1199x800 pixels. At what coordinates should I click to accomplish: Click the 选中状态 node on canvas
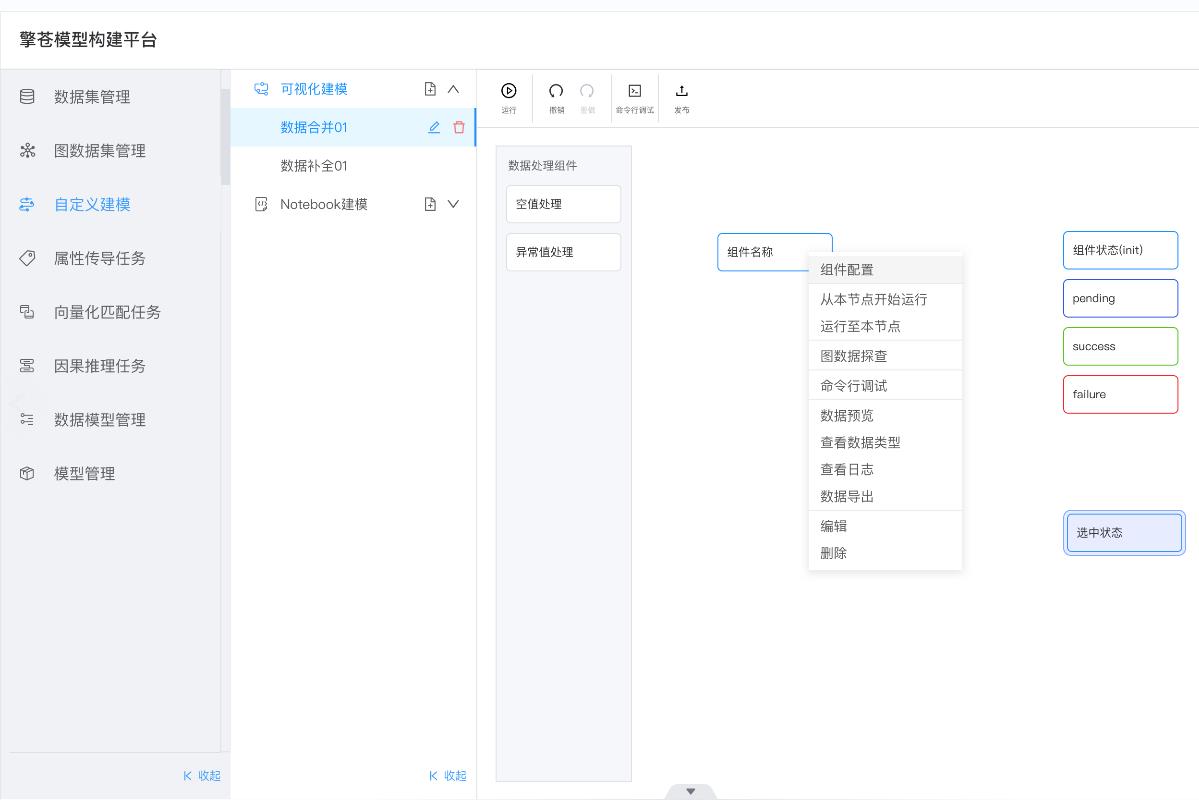click(1124, 533)
